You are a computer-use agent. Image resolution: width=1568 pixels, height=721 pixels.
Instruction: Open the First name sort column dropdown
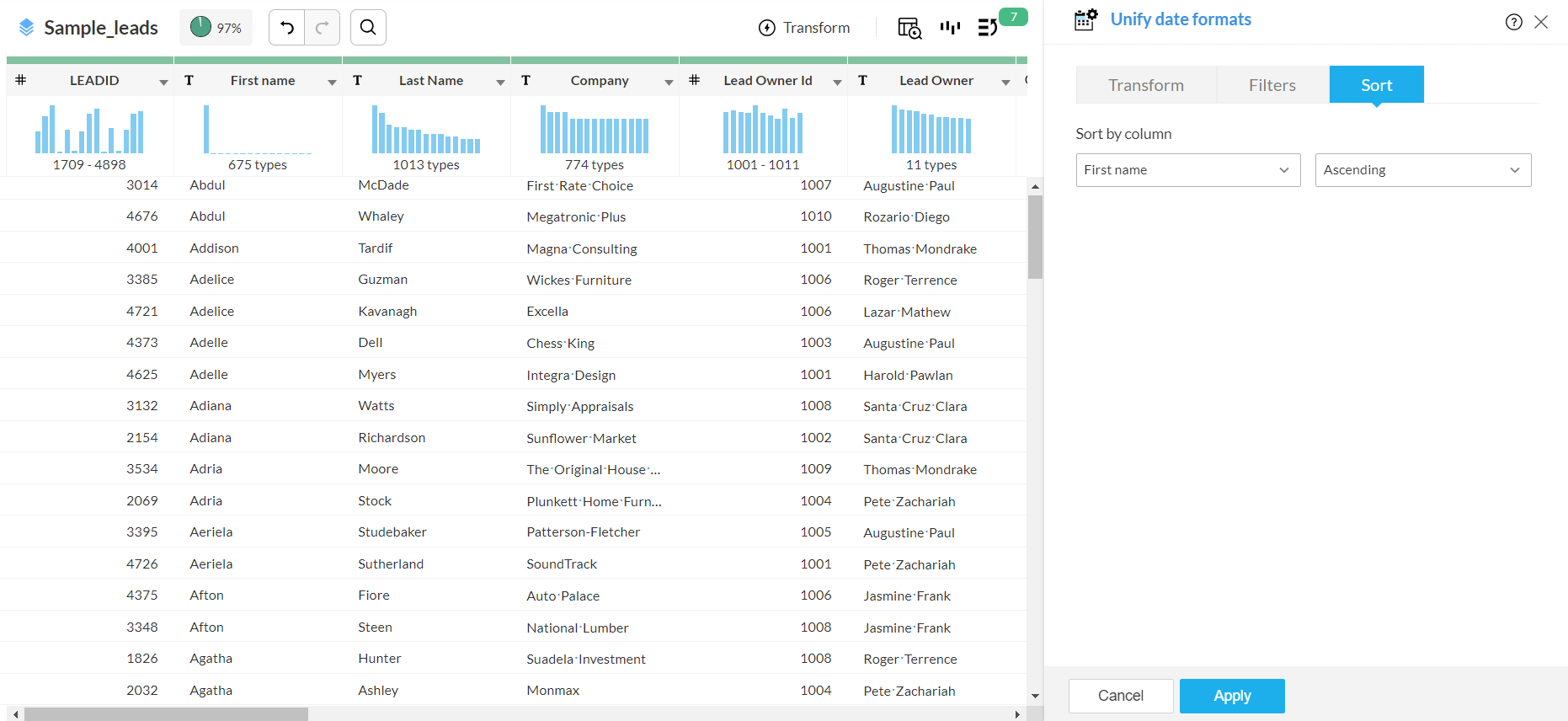(1187, 170)
